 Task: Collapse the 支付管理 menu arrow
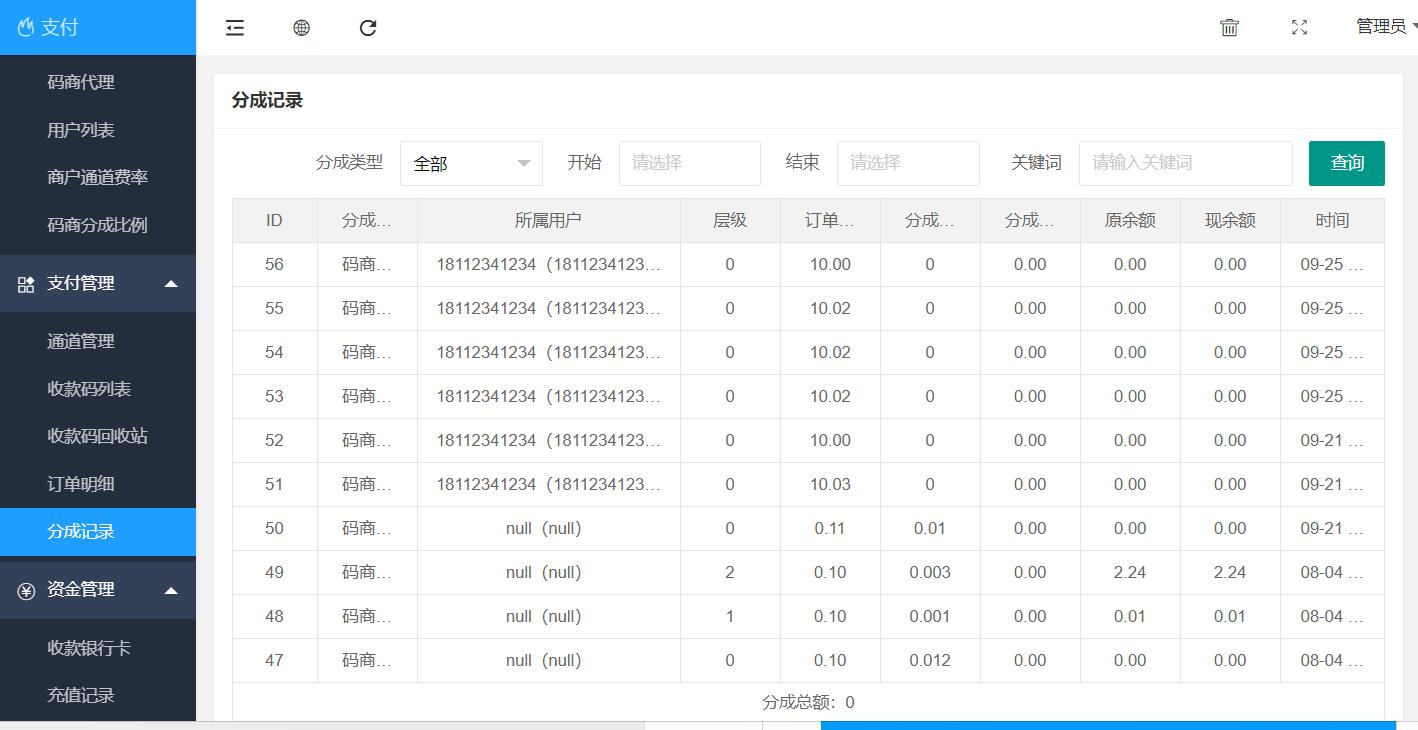click(x=171, y=284)
